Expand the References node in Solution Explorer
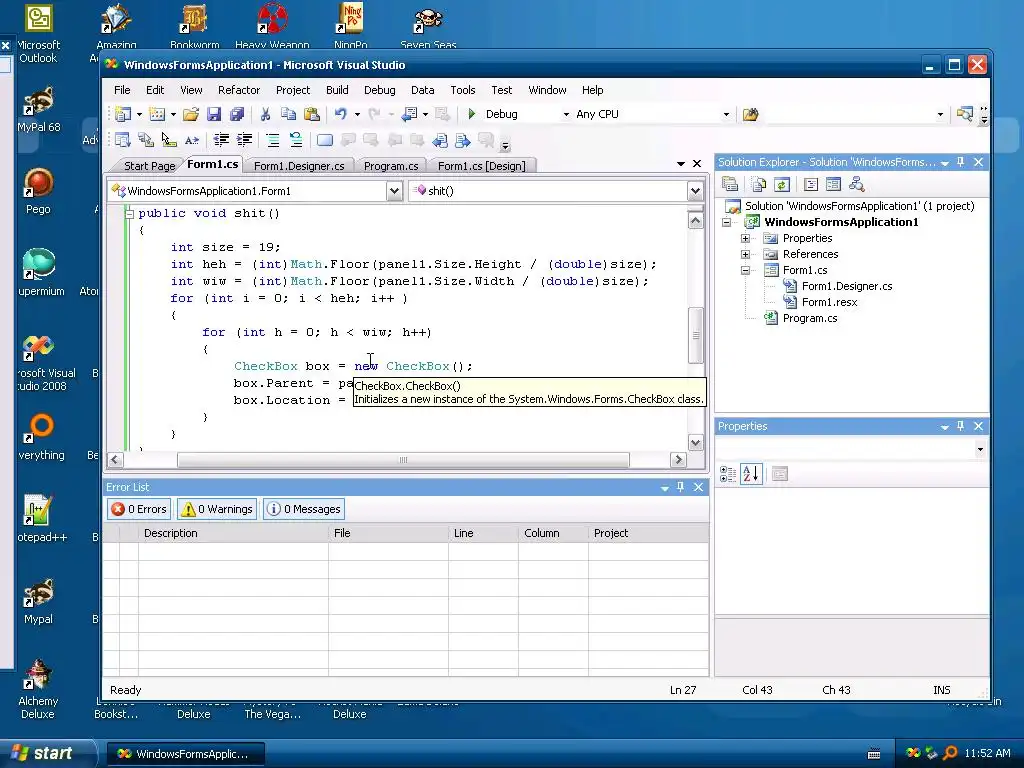1024x768 pixels. click(745, 254)
